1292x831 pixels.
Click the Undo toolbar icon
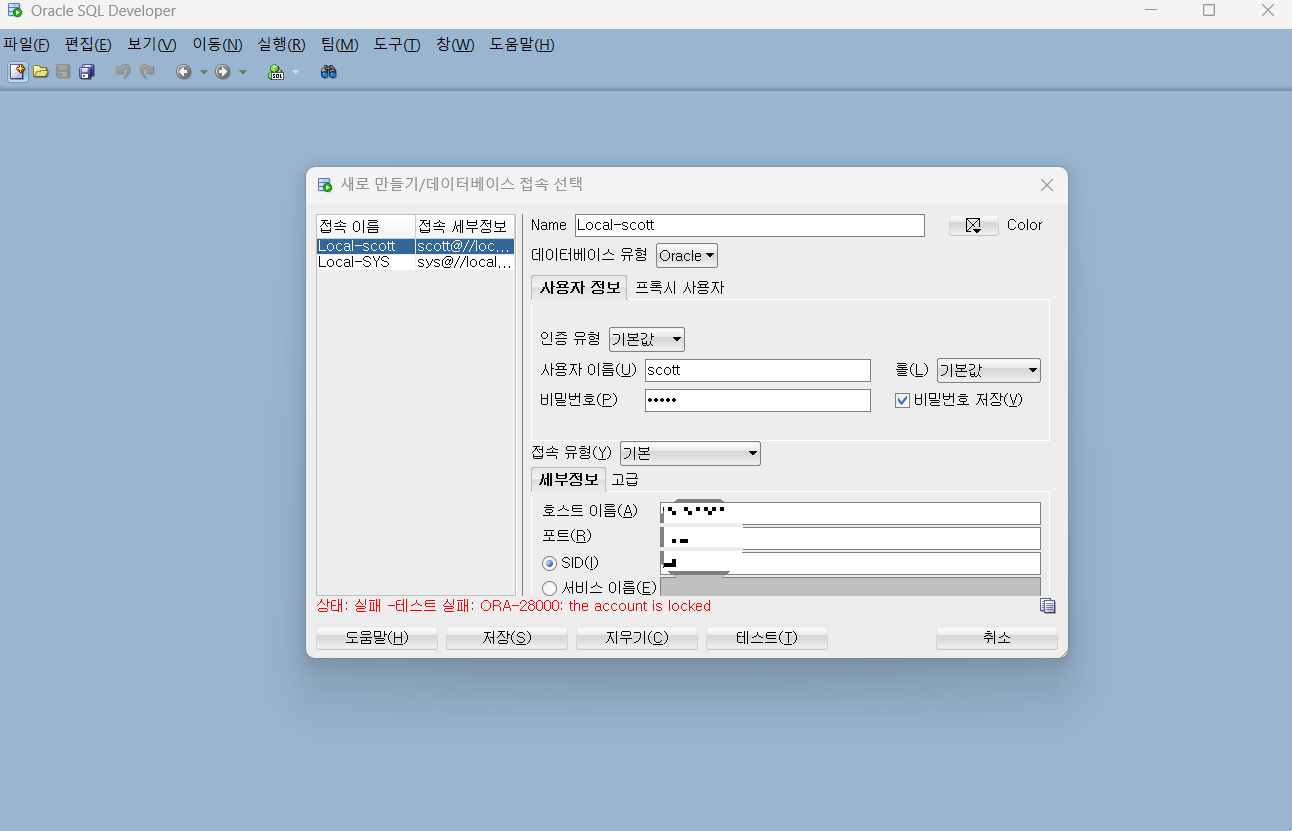pos(123,72)
